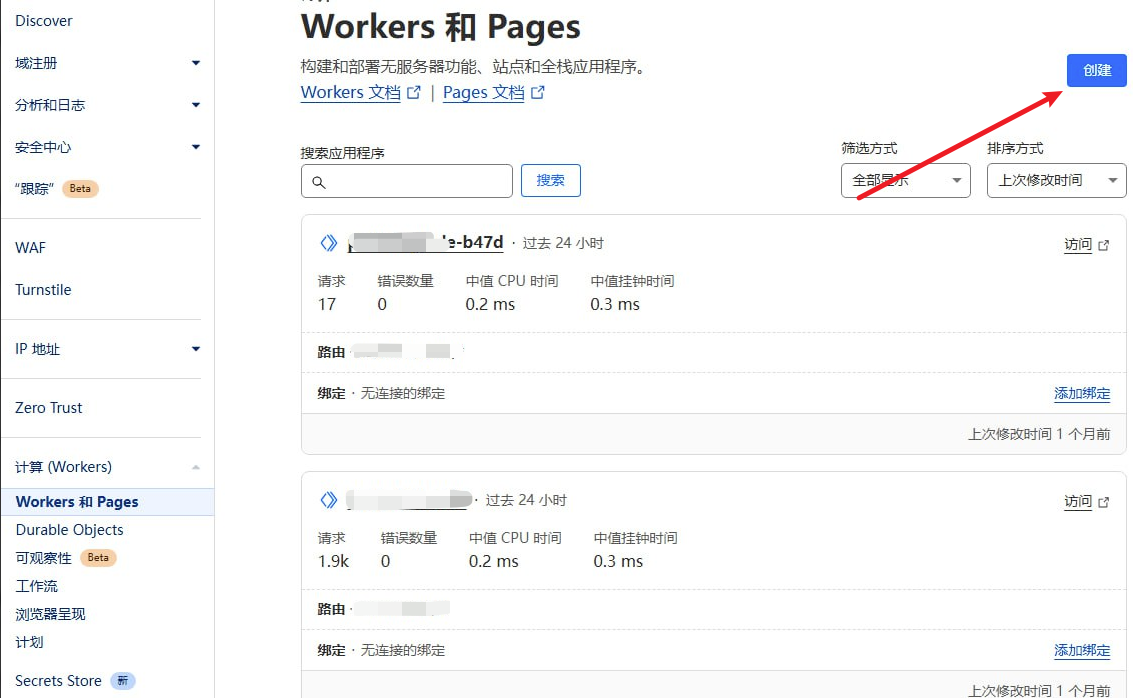Click the worker icon of e-b47d project
1133x698 pixels.
pyautogui.click(x=329, y=243)
